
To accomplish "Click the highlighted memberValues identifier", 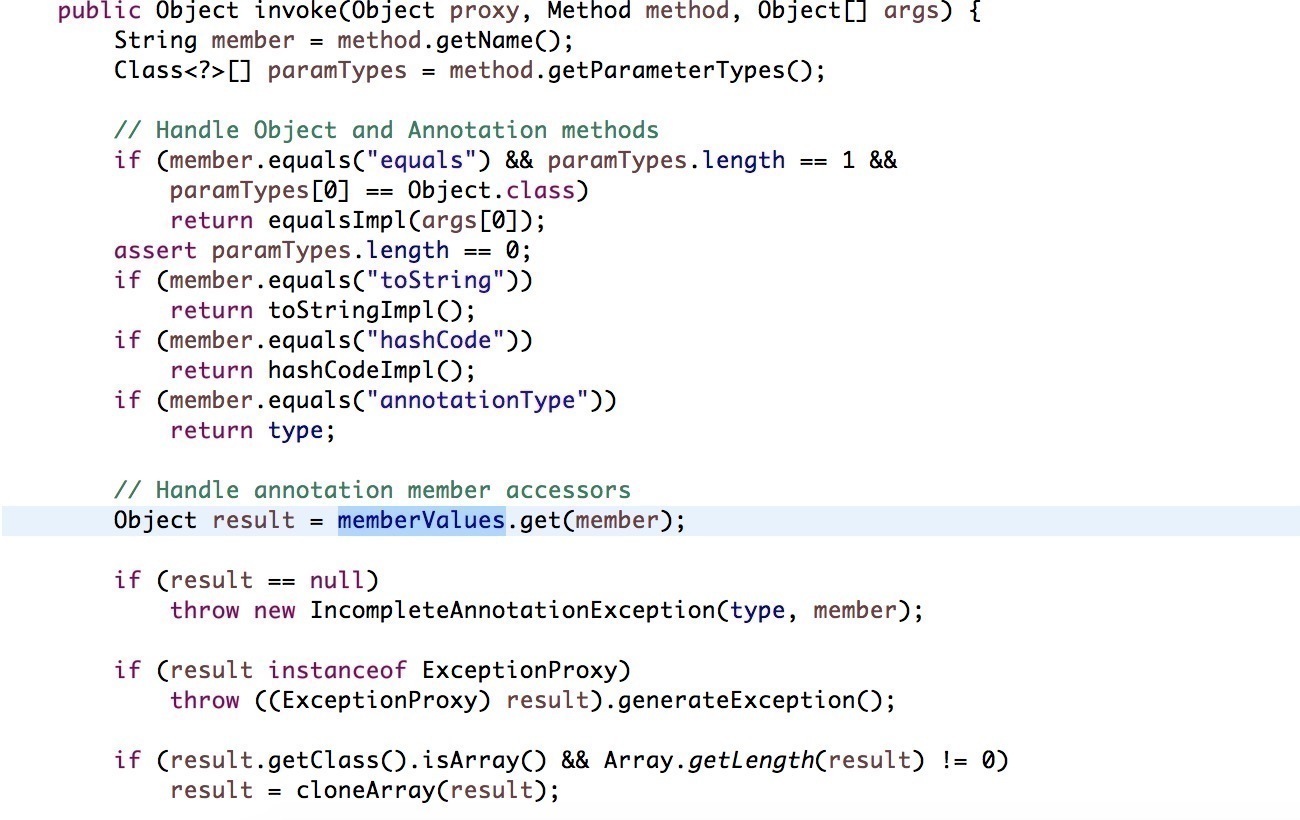I will (421, 521).
